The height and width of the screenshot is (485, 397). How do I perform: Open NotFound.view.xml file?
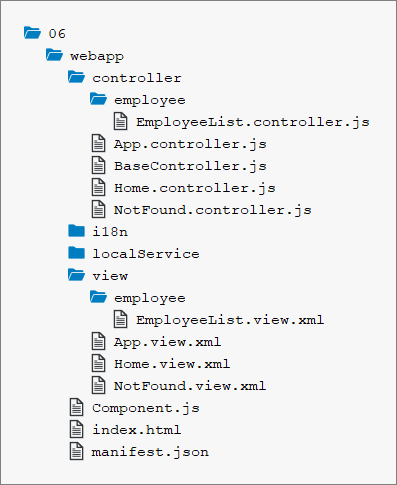coord(190,386)
